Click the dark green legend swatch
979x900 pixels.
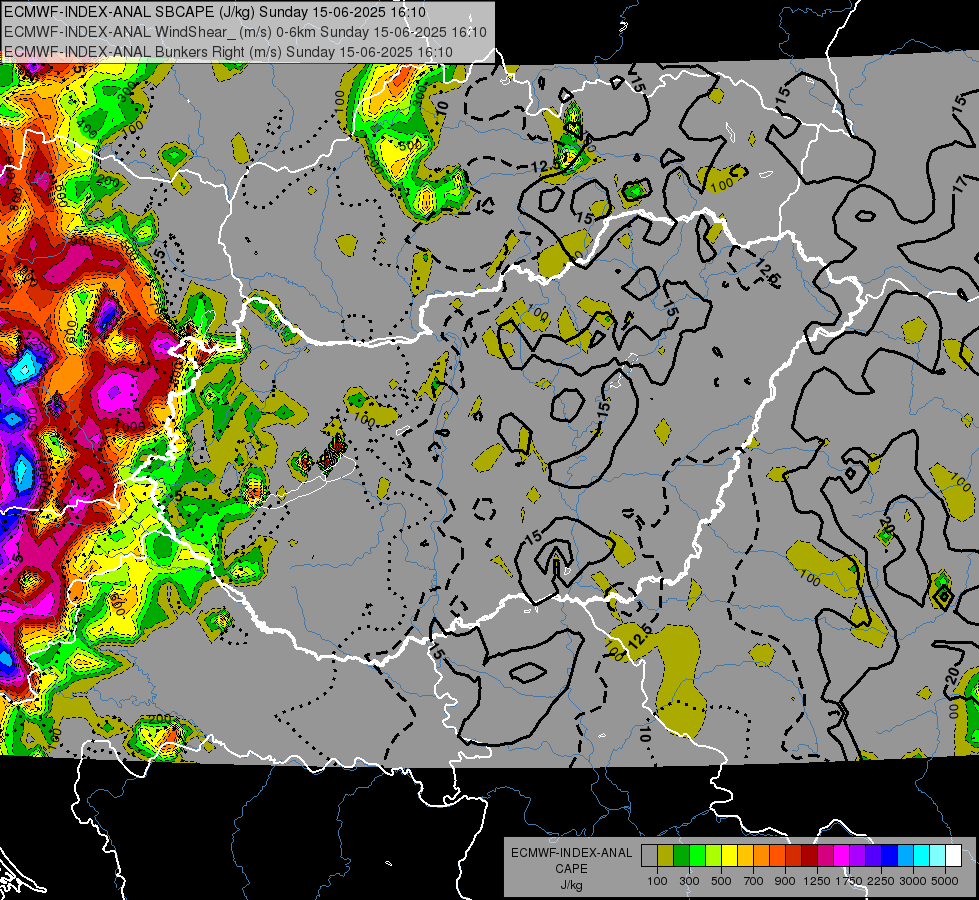click(681, 856)
